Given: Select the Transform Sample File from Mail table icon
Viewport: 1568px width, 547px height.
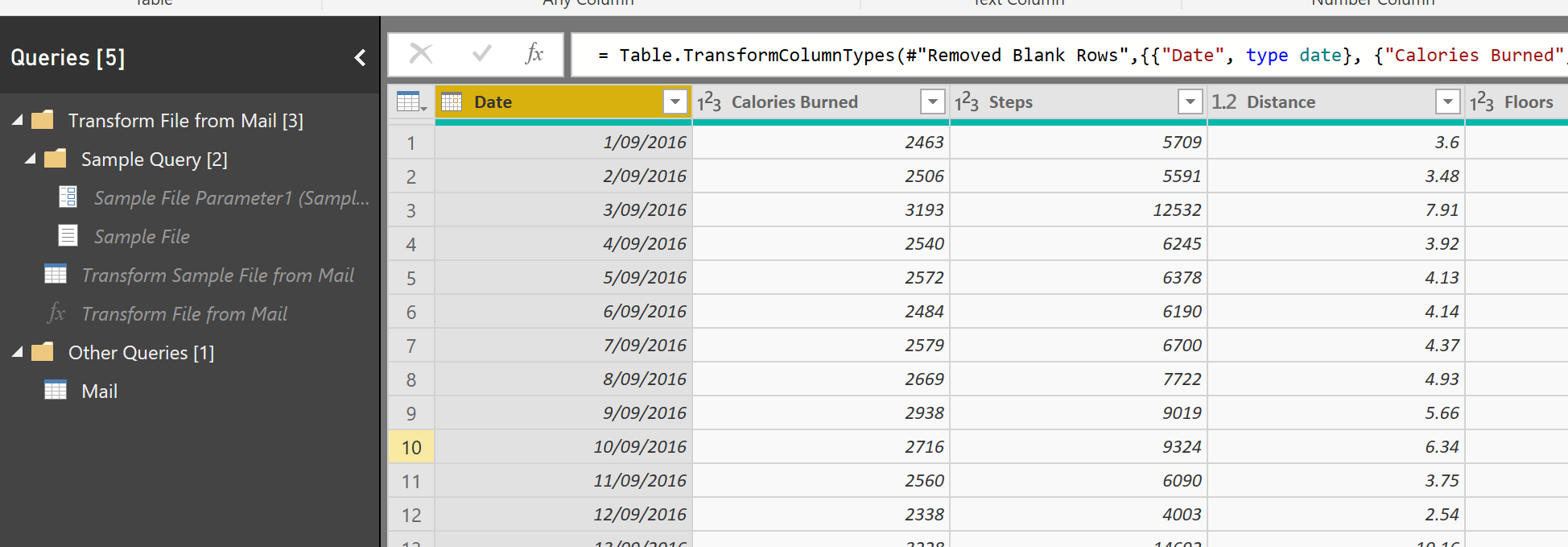Looking at the screenshot, I should (x=56, y=275).
